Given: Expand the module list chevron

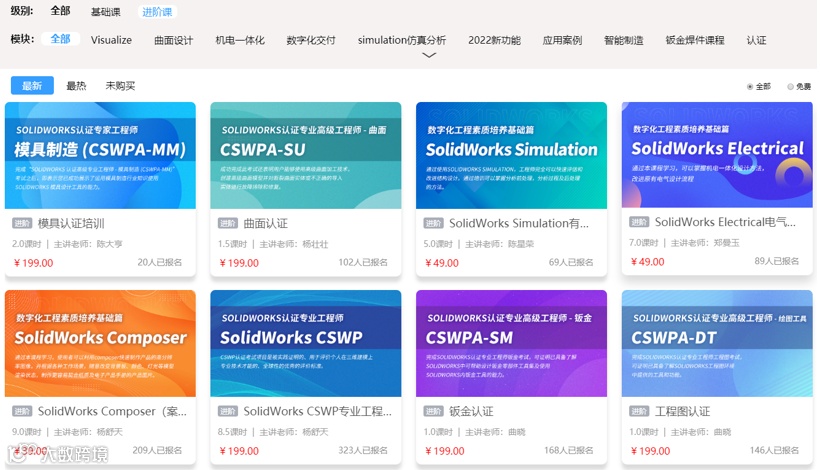Looking at the screenshot, I should click(x=429, y=55).
